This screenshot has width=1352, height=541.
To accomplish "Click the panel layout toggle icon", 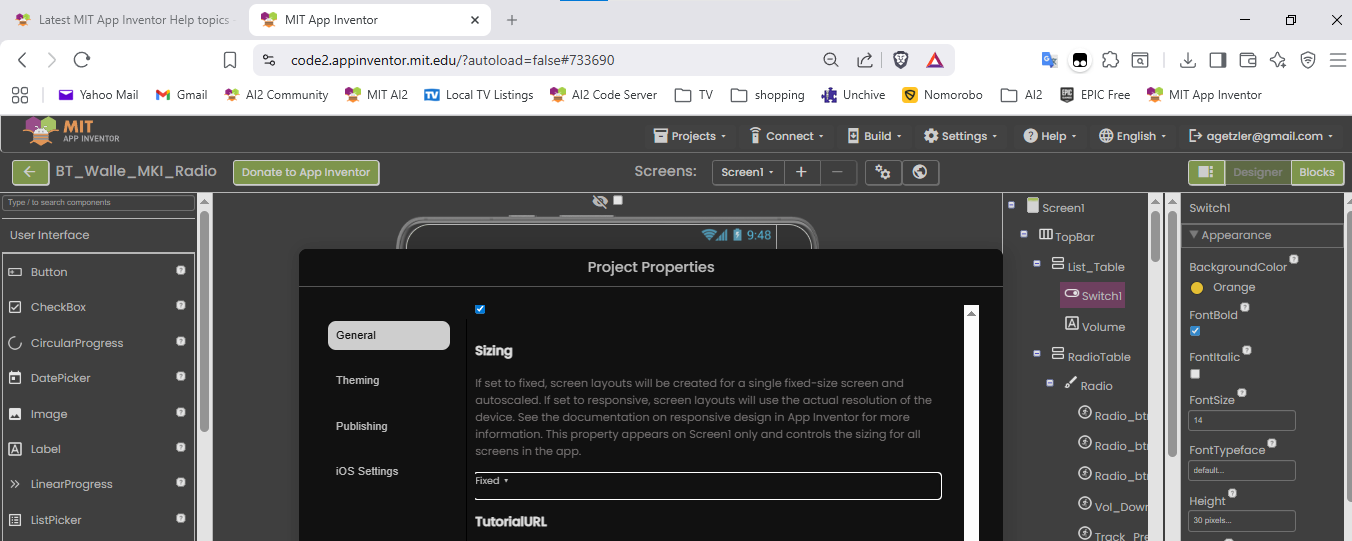I will 1206,172.
